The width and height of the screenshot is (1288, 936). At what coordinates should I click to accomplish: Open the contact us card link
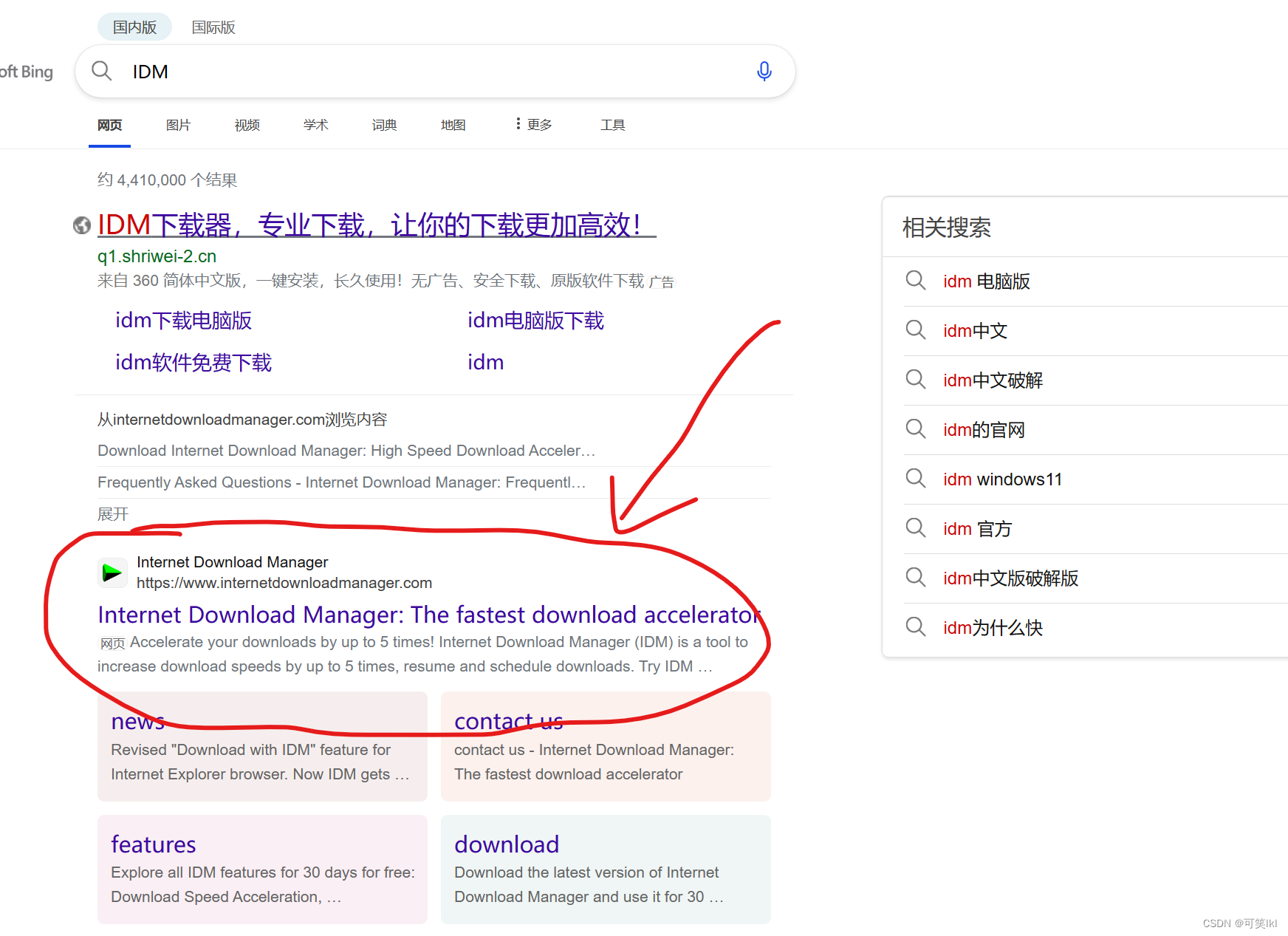(508, 721)
